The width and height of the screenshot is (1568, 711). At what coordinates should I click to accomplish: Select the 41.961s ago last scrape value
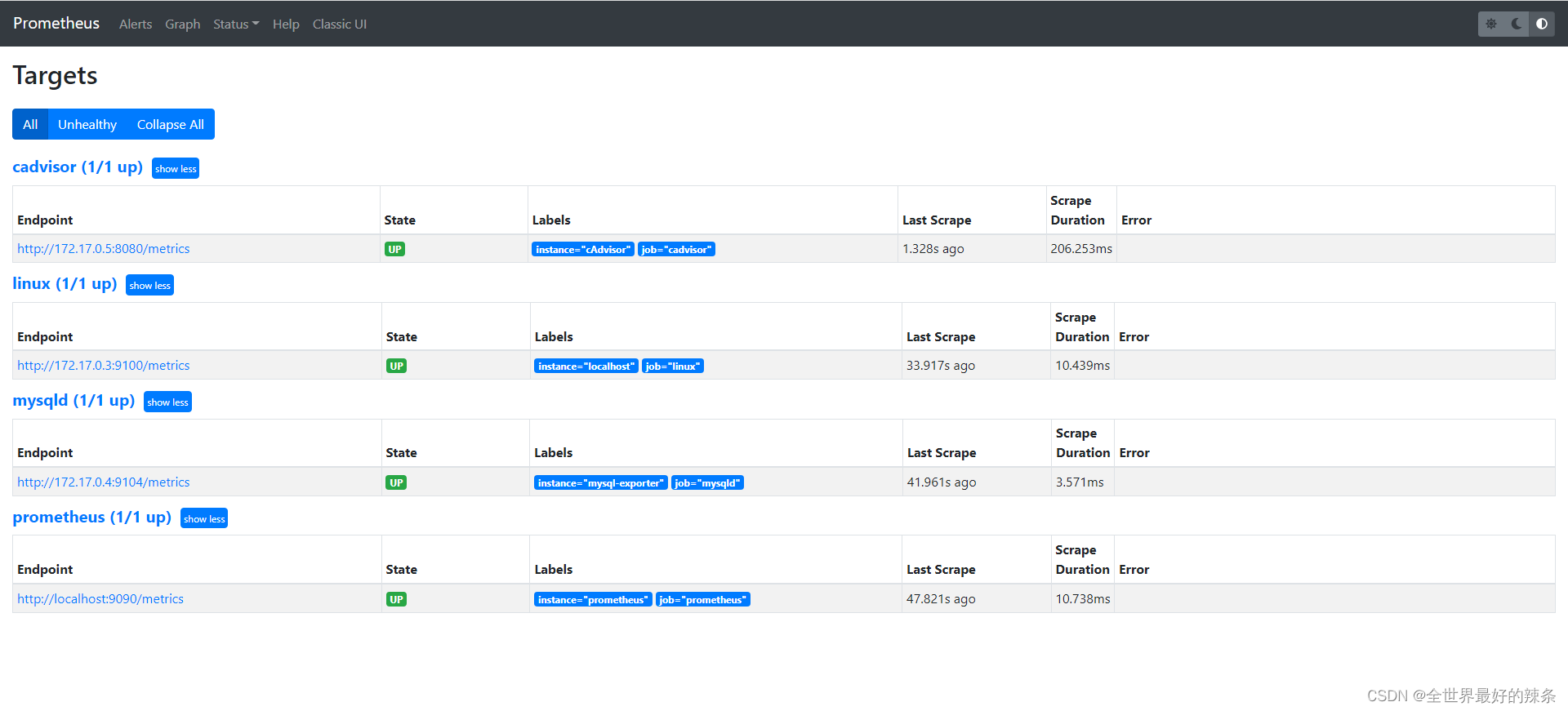coord(942,482)
